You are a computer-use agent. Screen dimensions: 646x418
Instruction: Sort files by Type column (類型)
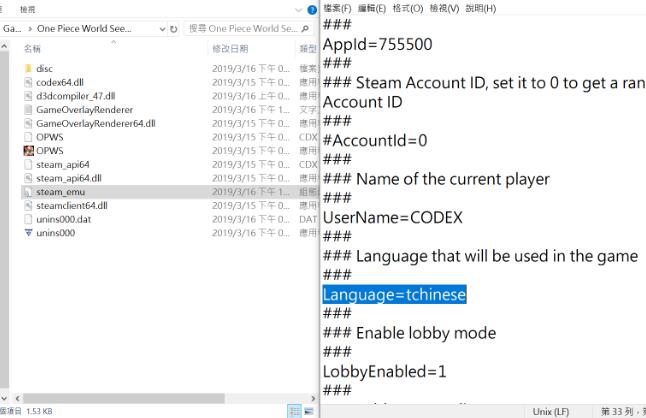coord(308,49)
